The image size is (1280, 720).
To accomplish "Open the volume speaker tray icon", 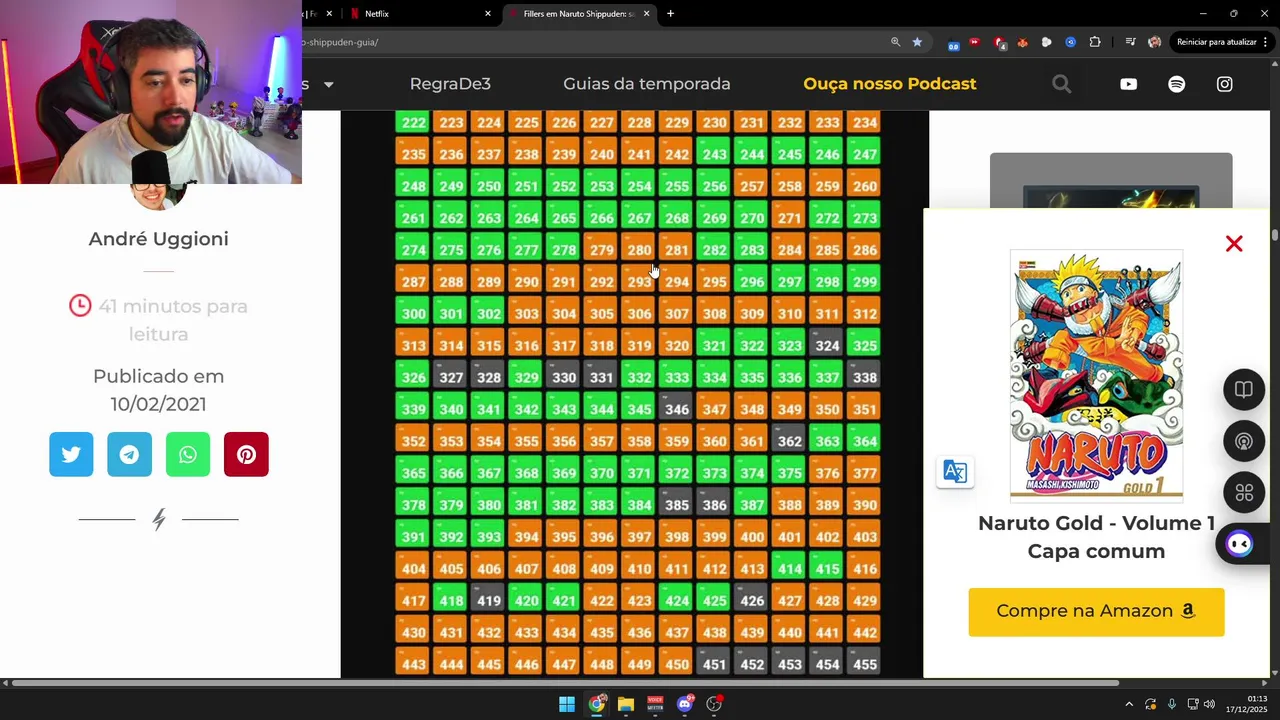I will [x=1209, y=704].
